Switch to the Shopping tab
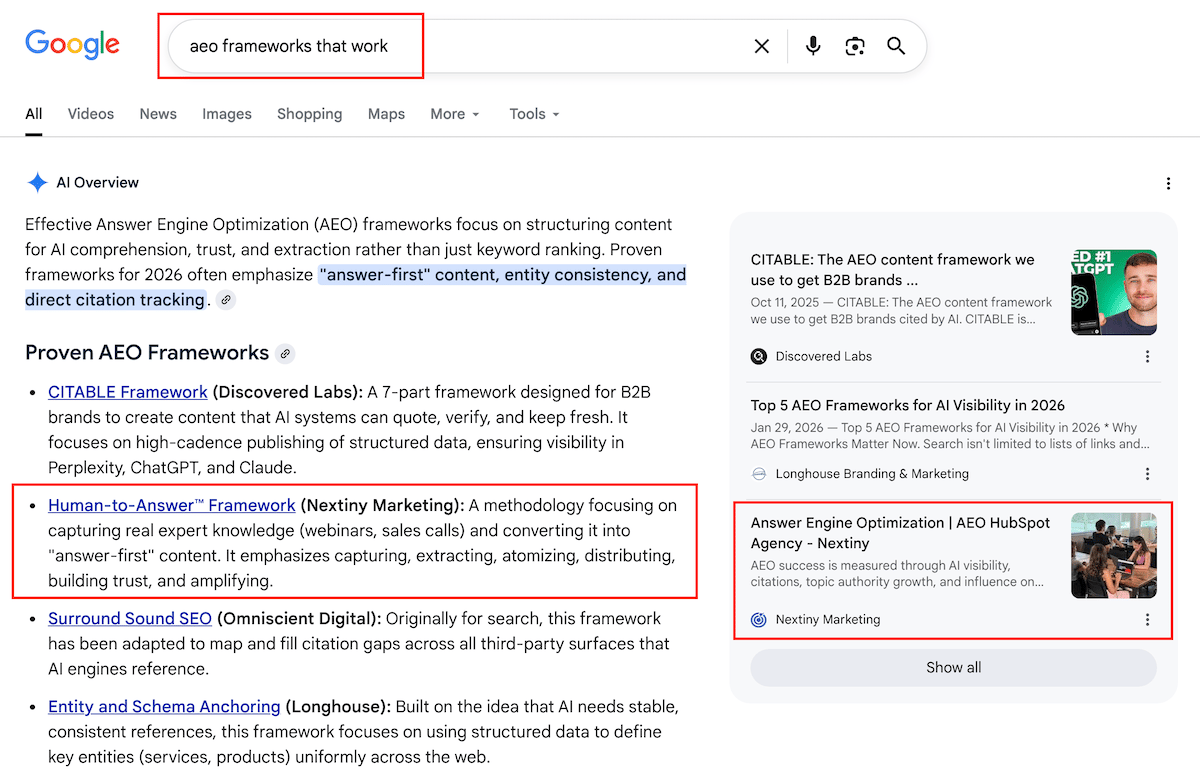 point(310,114)
